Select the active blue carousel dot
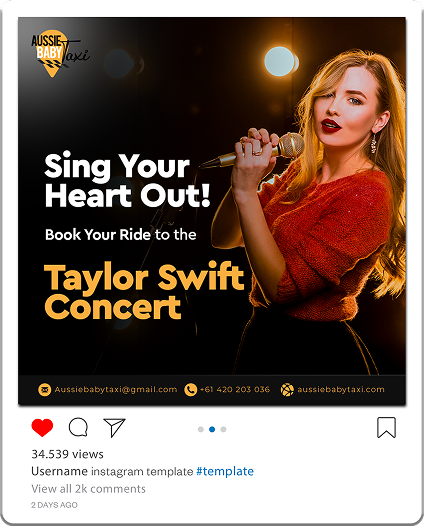Viewport: 424px width, 526px height. pos(212,429)
